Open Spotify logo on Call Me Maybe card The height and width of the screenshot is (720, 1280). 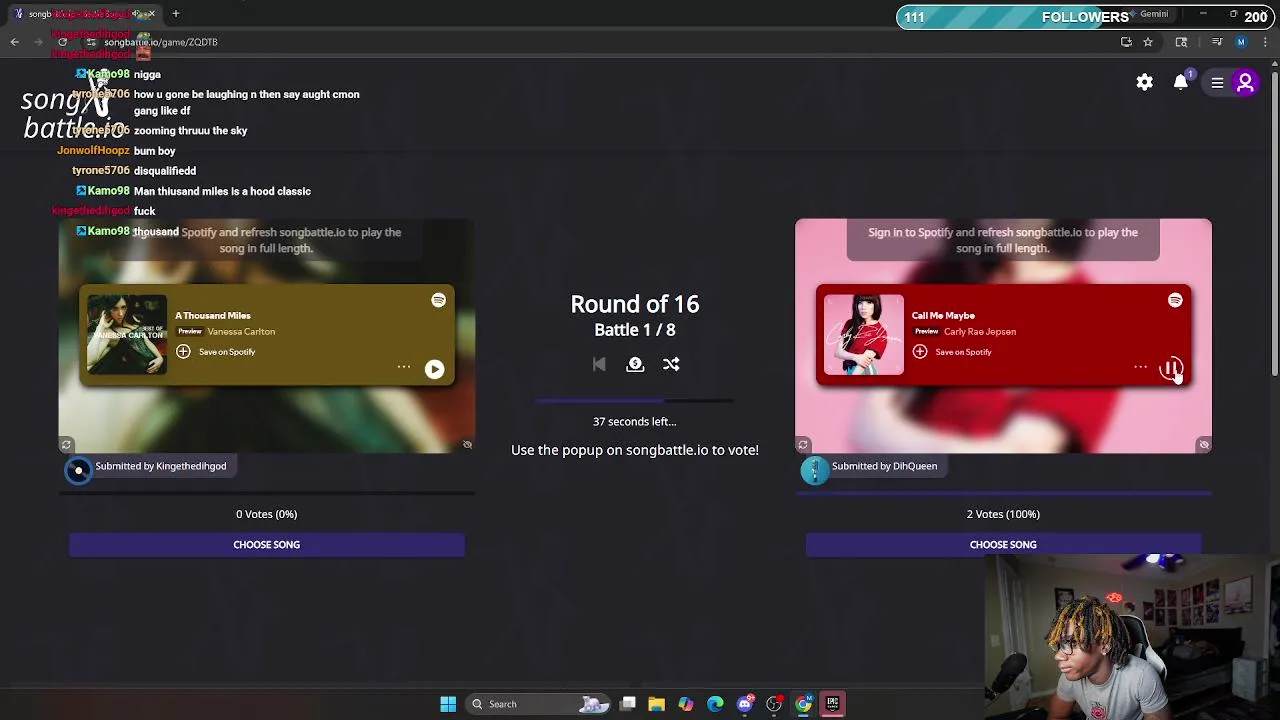[1175, 300]
